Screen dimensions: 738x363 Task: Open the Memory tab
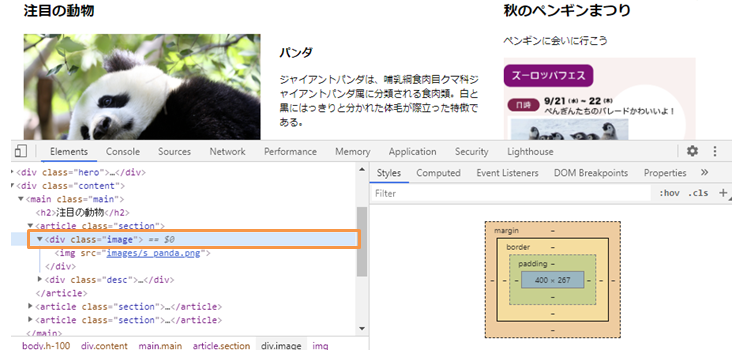tap(353, 152)
